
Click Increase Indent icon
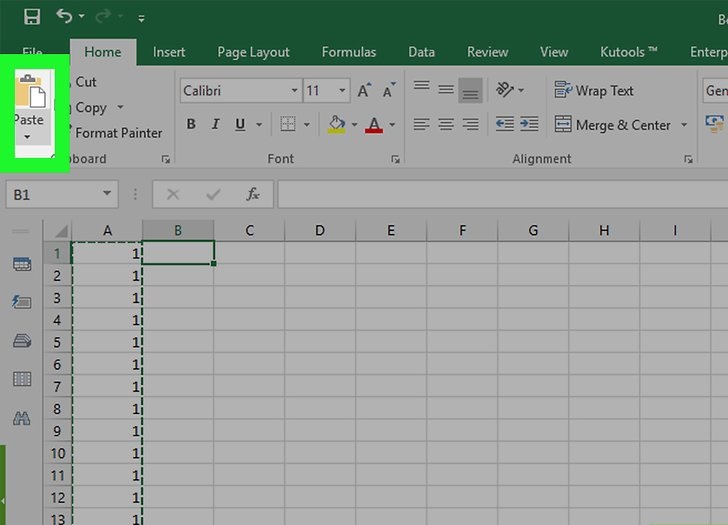(x=529, y=124)
